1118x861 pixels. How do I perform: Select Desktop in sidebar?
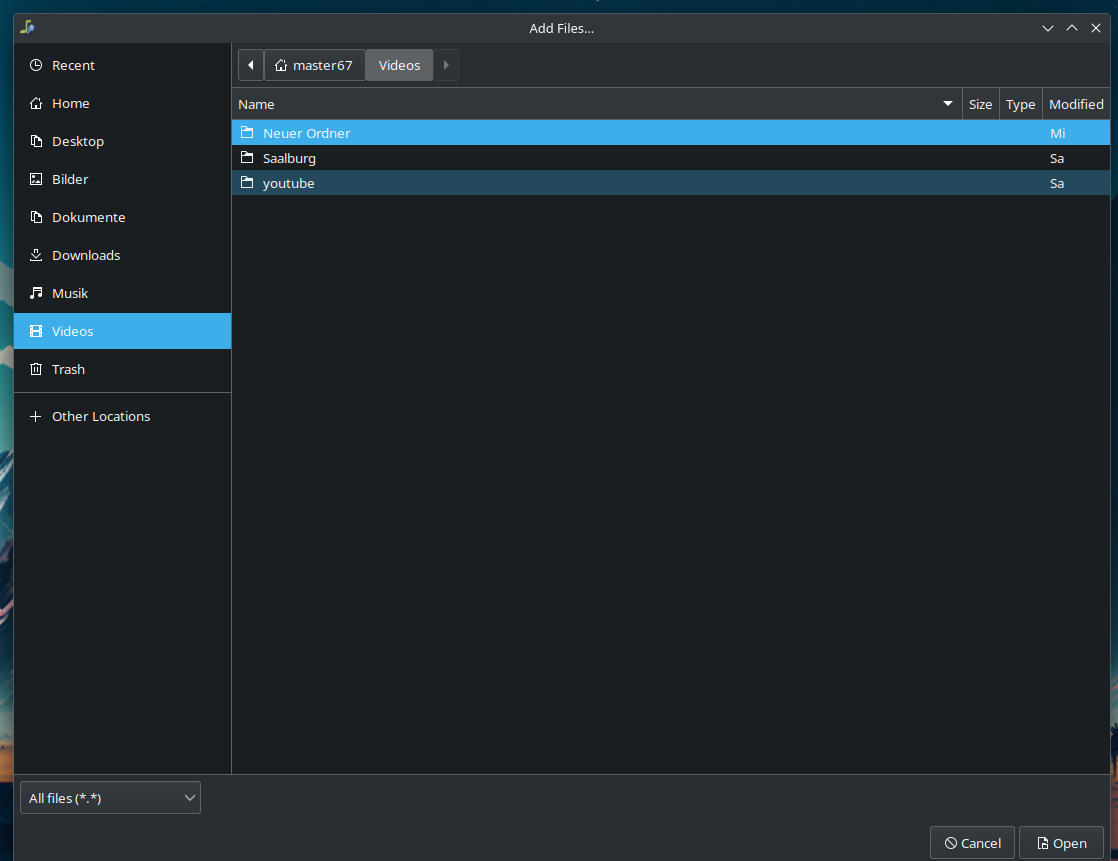(x=122, y=141)
